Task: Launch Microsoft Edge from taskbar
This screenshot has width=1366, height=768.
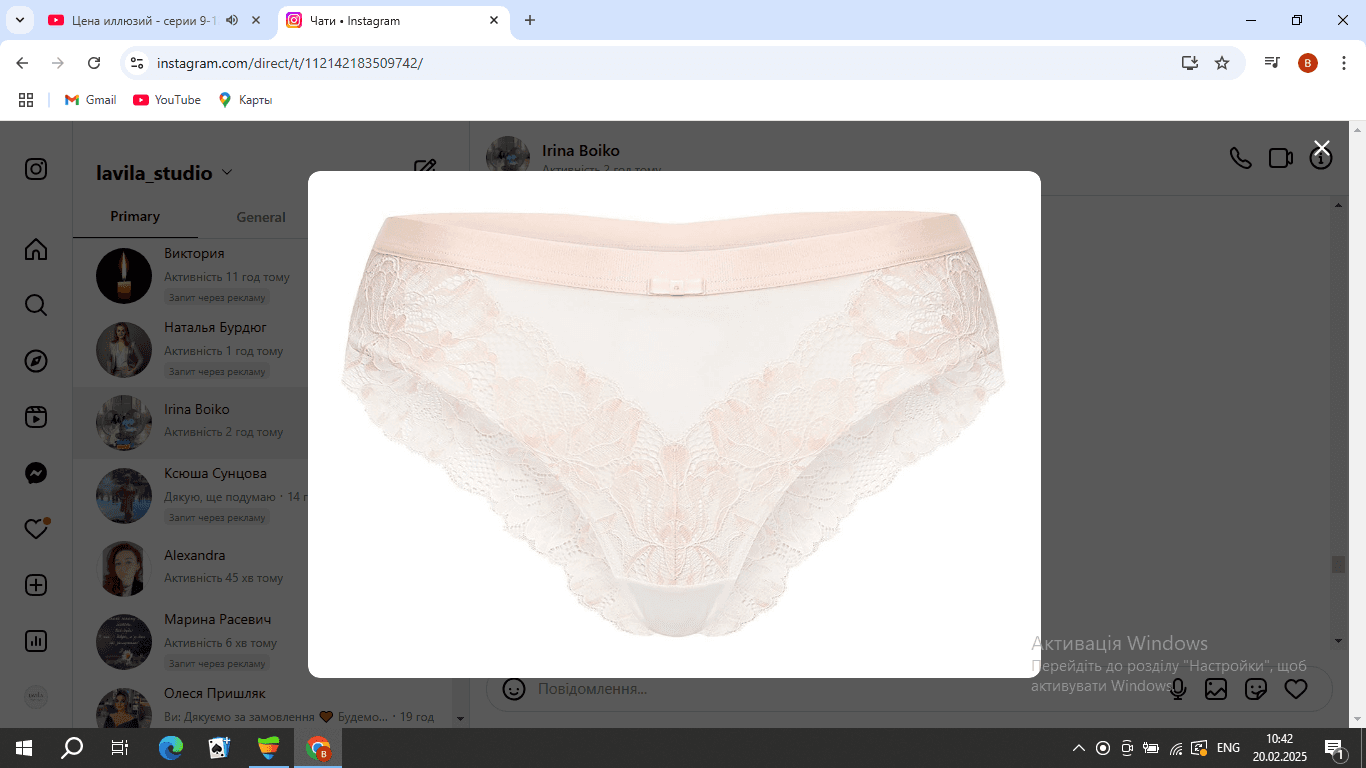Action: click(171, 747)
